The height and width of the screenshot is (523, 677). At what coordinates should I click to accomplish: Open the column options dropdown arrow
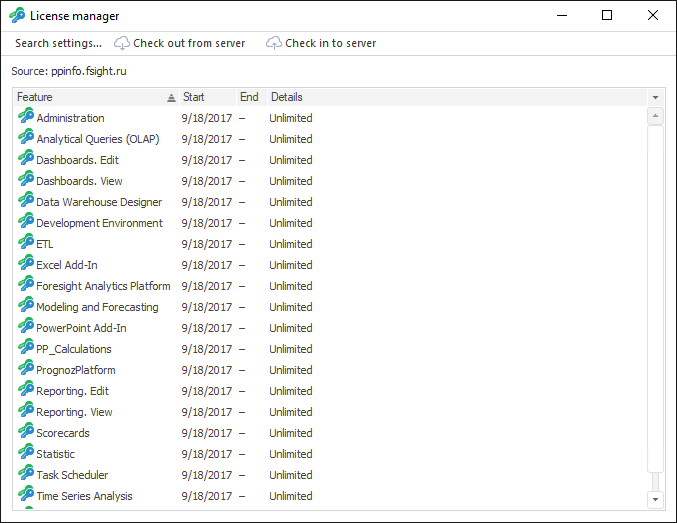coord(655,97)
